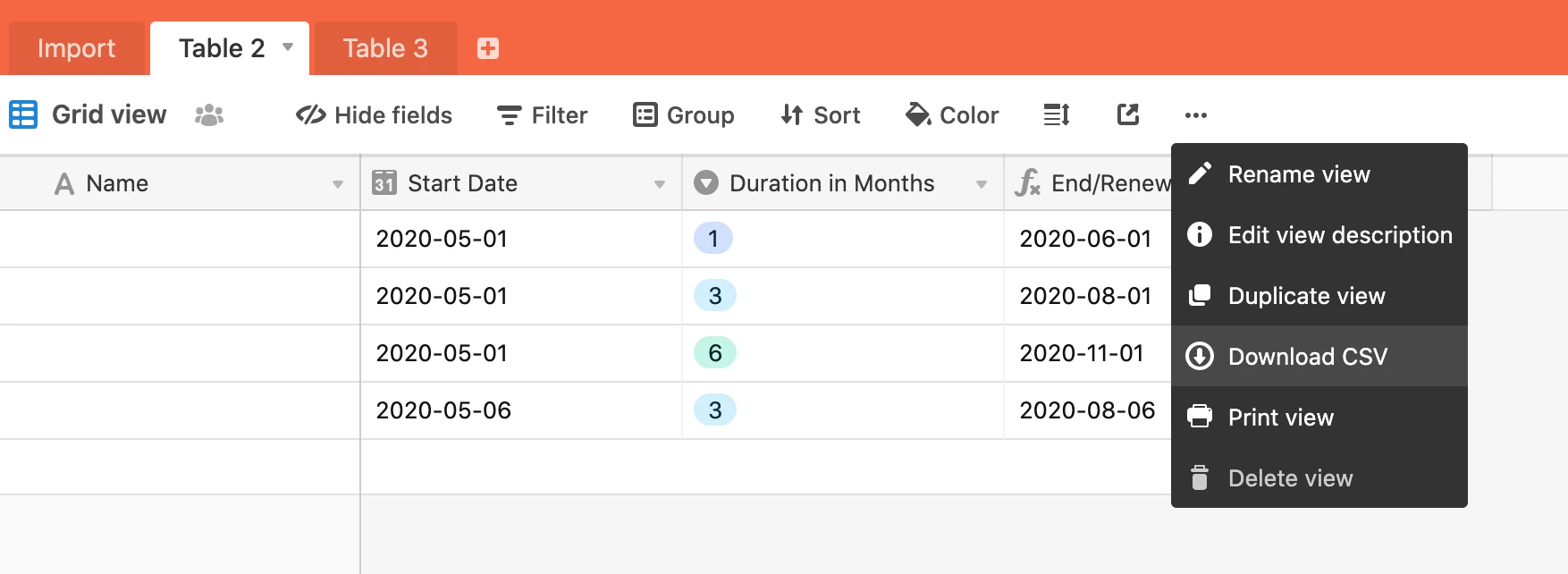Click the Filter button

click(x=542, y=115)
